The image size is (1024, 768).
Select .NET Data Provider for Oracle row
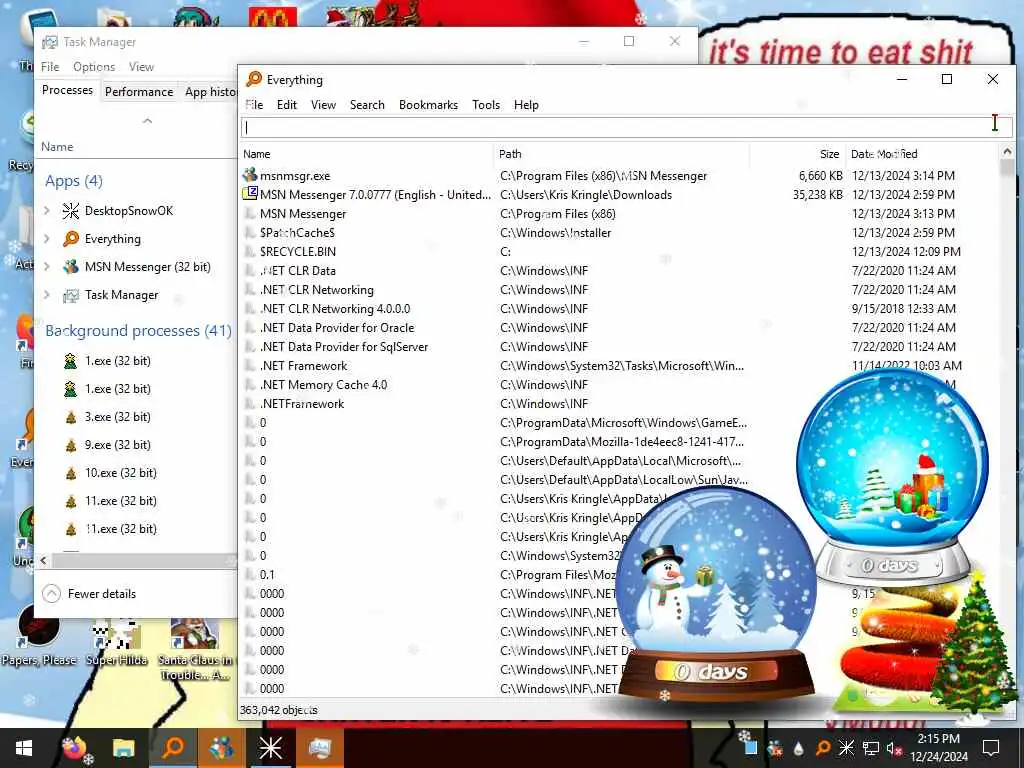click(619, 327)
